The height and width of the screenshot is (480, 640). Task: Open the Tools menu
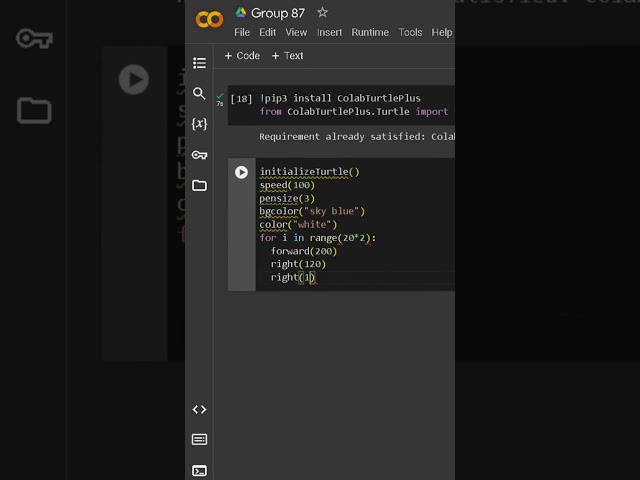pos(410,32)
